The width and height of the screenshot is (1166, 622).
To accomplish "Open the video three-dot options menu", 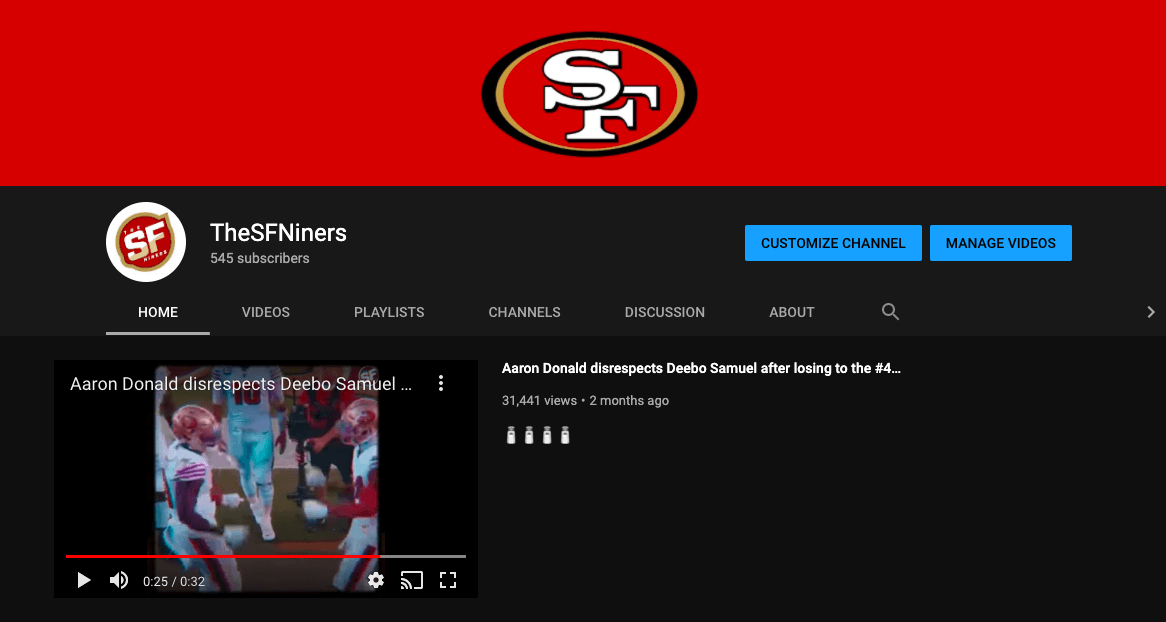I will pyautogui.click(x=440, y=384).
